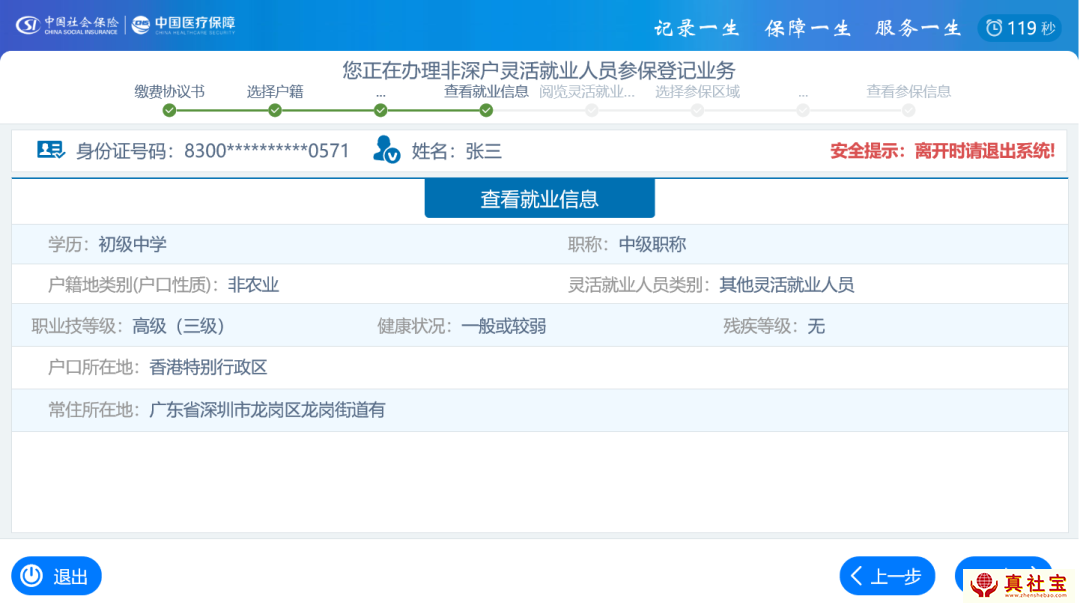Select the 阅览灵活就业... step label
The image size is (1080, 608).
click(587, 91)
